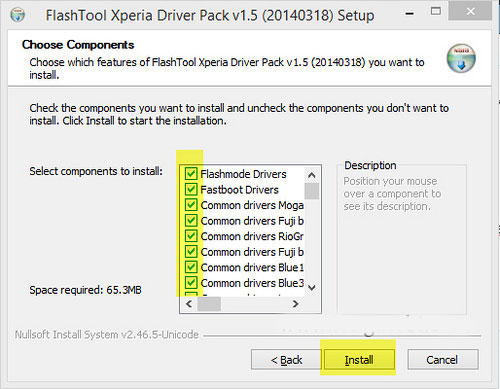Viewport: 500px width, 389px height.
Task: Toggle the Common drivers RioGr checkbox
Action: pos(191,236)
